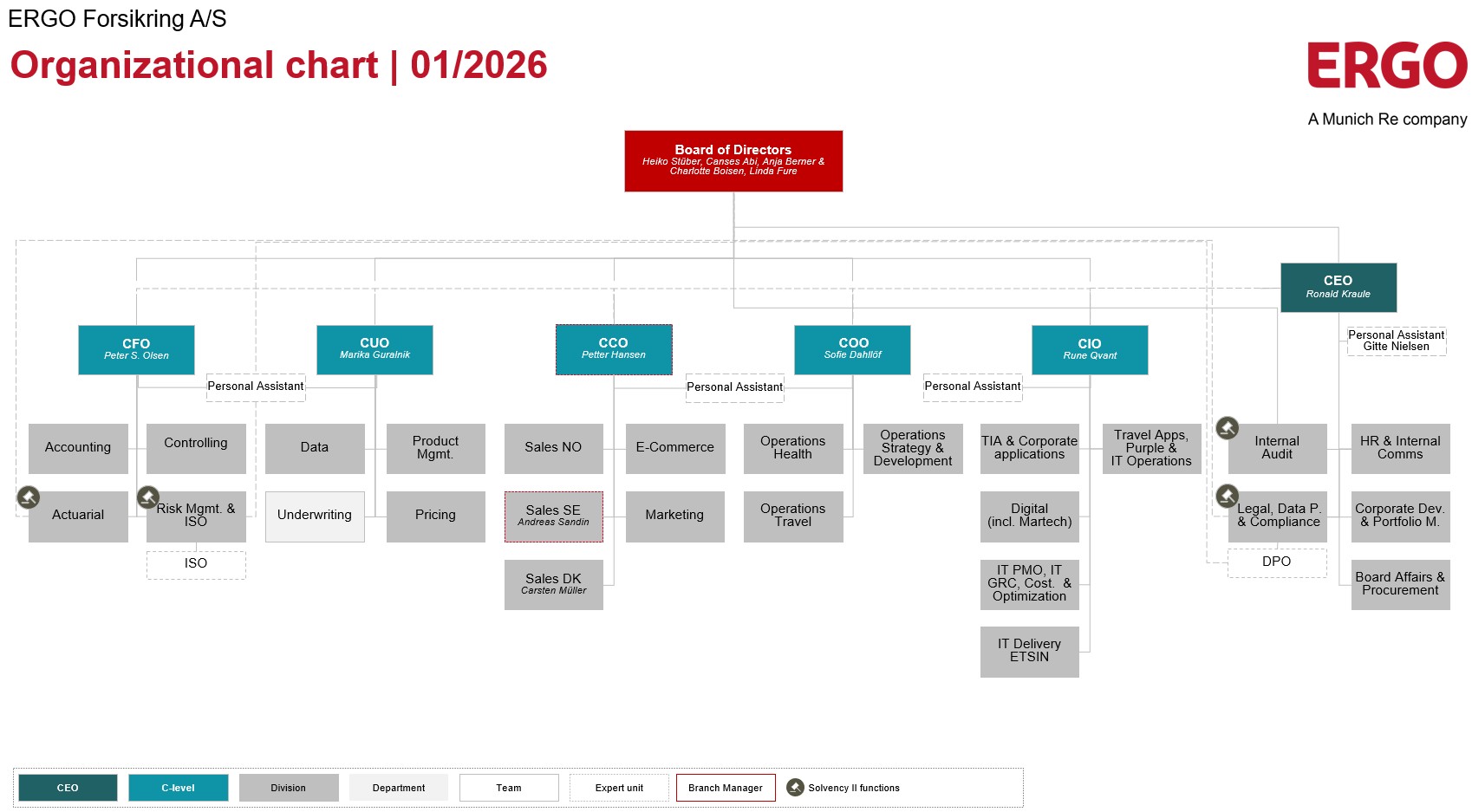Click the Operations Strategy & Development box

pos(913,449)
